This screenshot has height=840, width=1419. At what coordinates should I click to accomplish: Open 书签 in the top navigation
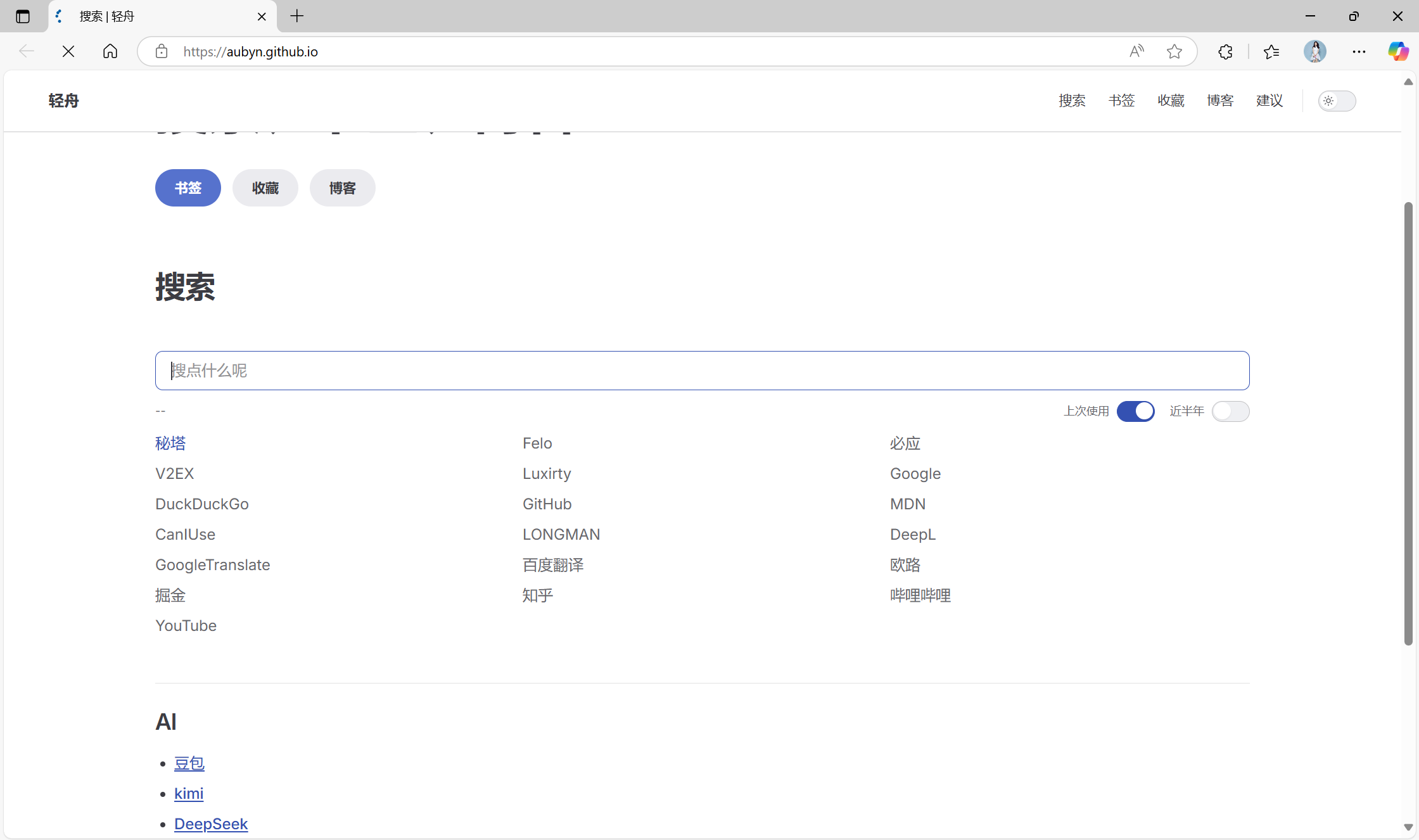(1121, 101)
